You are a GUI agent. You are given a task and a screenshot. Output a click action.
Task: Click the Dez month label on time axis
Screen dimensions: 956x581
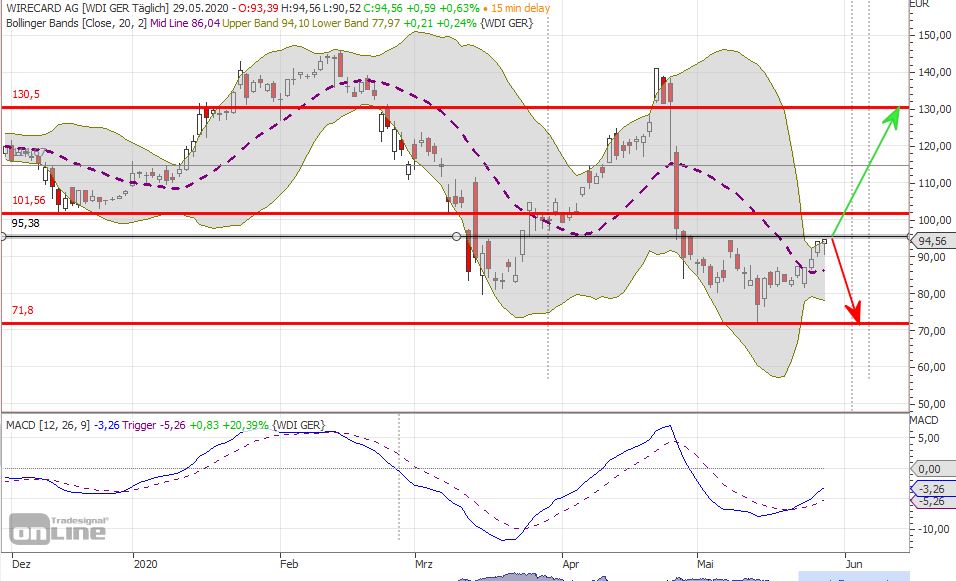coord(21,564)
